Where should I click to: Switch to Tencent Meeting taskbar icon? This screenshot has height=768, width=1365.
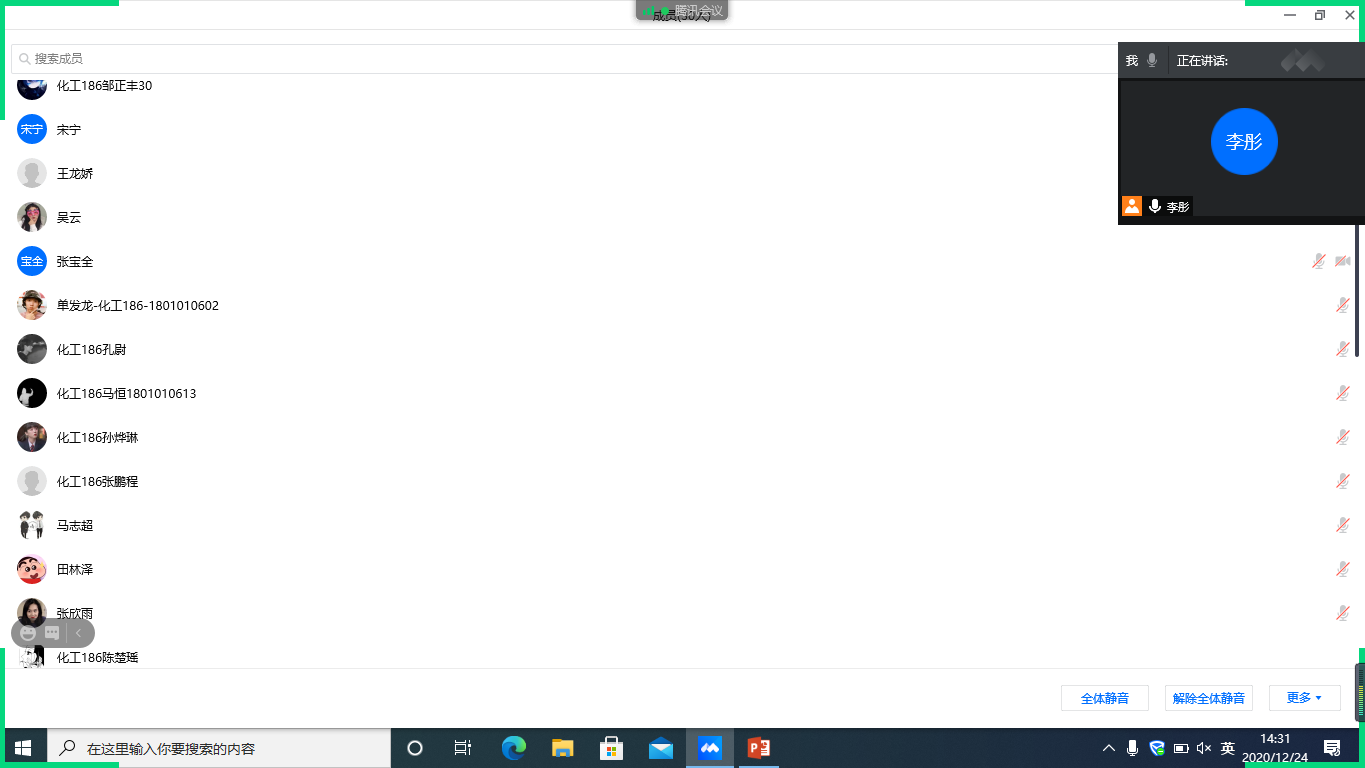tap(710, 748)
